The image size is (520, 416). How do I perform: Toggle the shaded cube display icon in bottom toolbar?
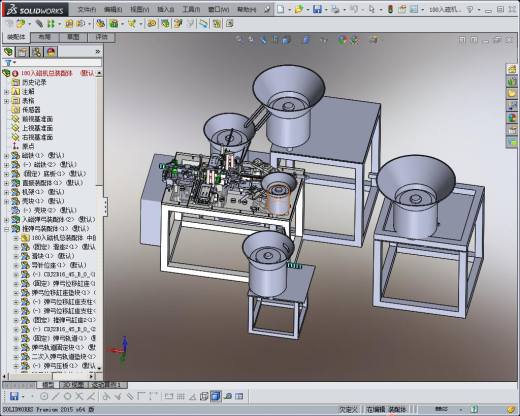216,396
